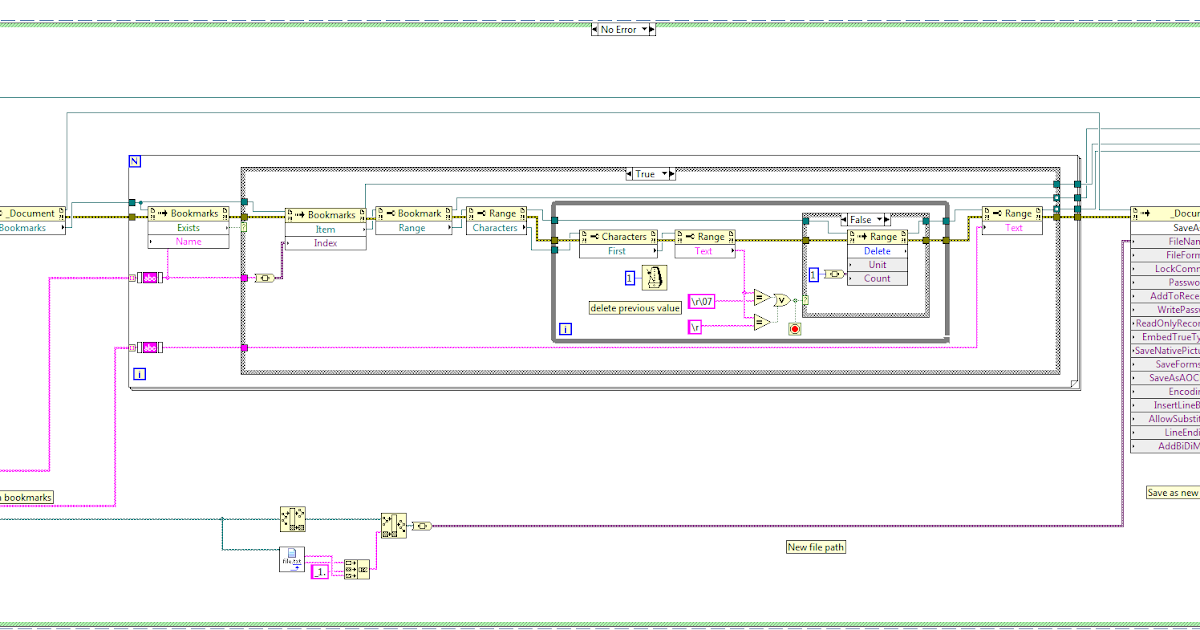Click the red stop boolean constant inside the loop

pos(795,328)
